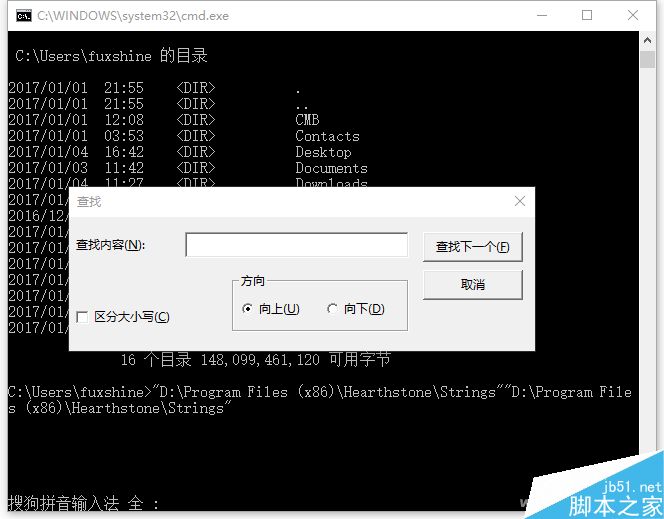Click the 取消 cancel button
This screenshot has height=519, width=664.
point(473,284)
